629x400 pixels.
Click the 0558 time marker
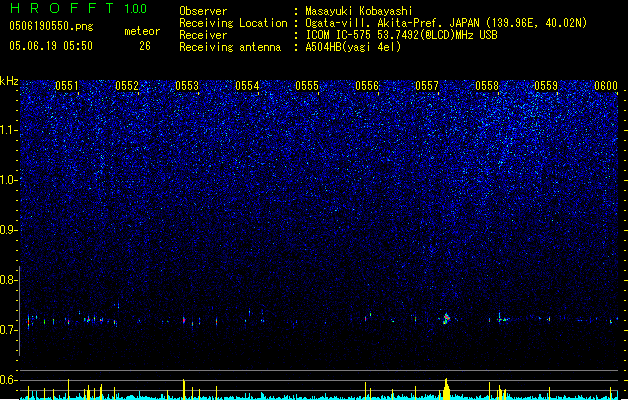point(487,86)
